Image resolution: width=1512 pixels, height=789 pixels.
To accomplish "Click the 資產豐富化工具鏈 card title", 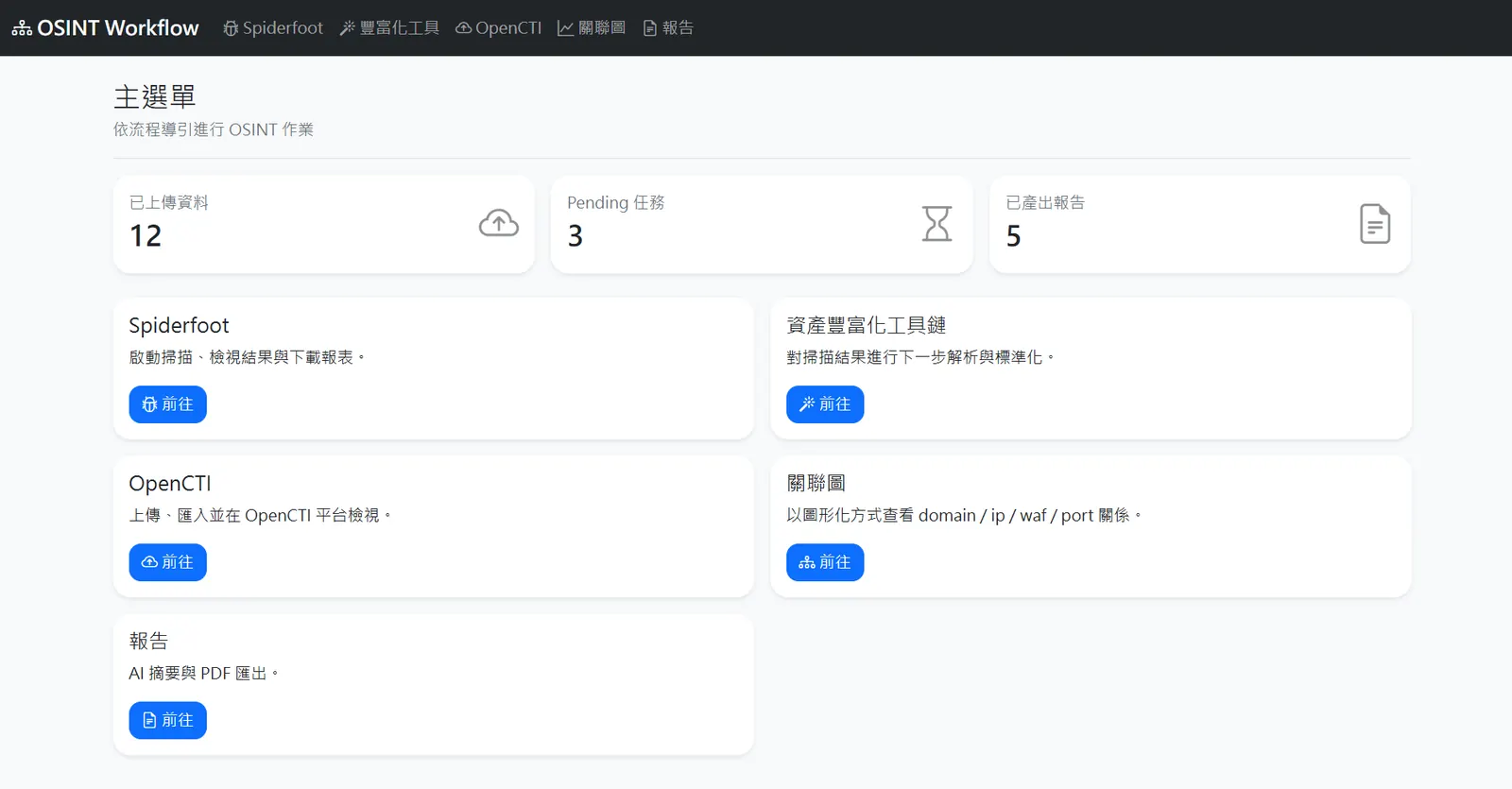I will point(867,325).
